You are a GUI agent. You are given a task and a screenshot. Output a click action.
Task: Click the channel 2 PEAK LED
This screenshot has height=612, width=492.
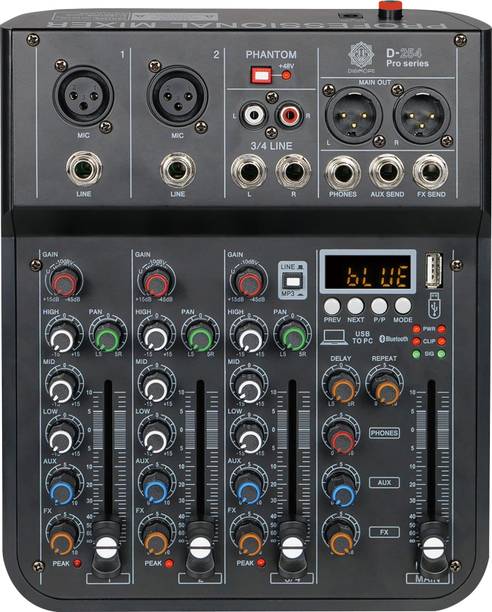[169, 563]
